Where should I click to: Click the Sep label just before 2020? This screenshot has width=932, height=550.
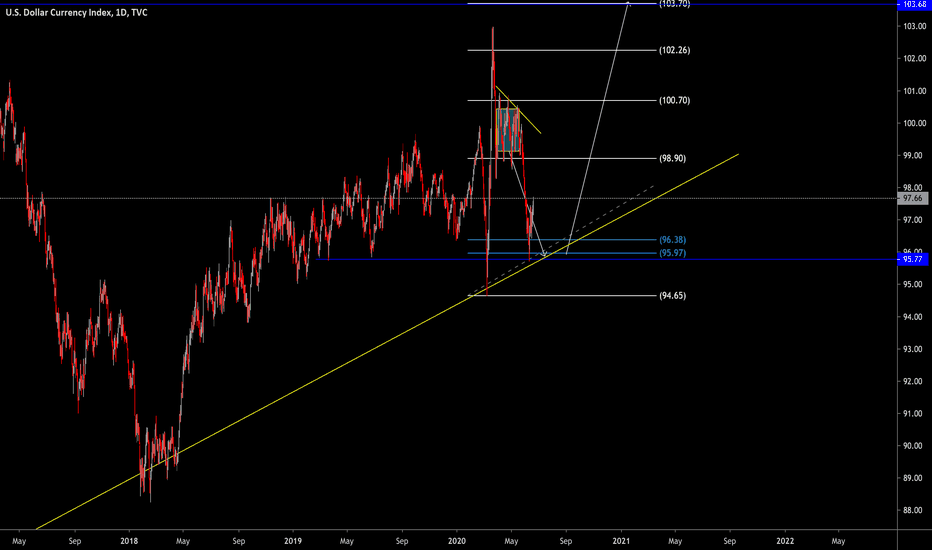(402, 541)
